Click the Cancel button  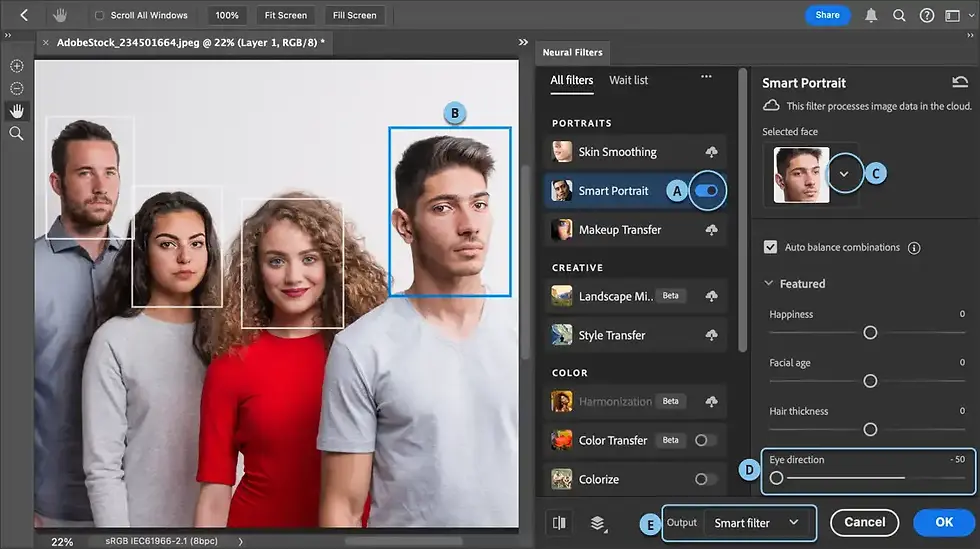pos(864,522)
